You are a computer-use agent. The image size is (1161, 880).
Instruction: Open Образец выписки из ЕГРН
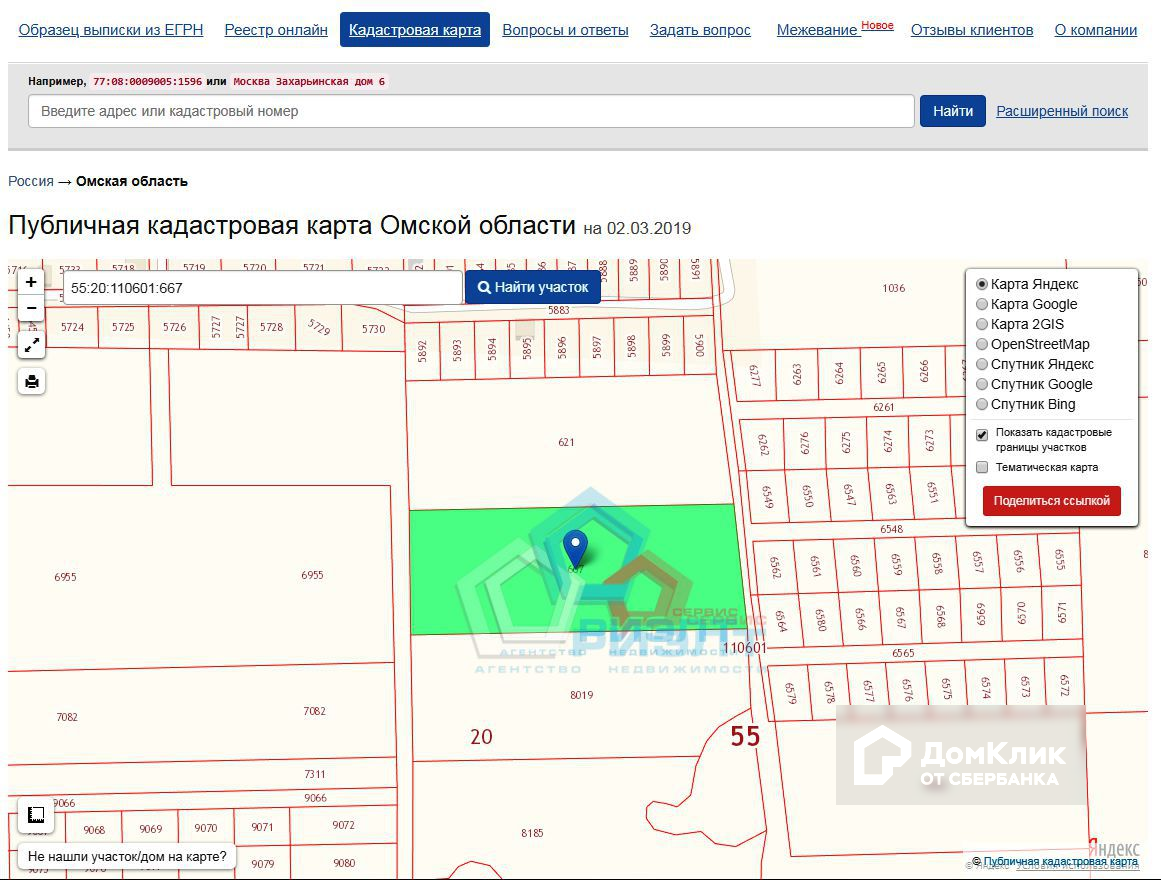click(x=111, y=30)
